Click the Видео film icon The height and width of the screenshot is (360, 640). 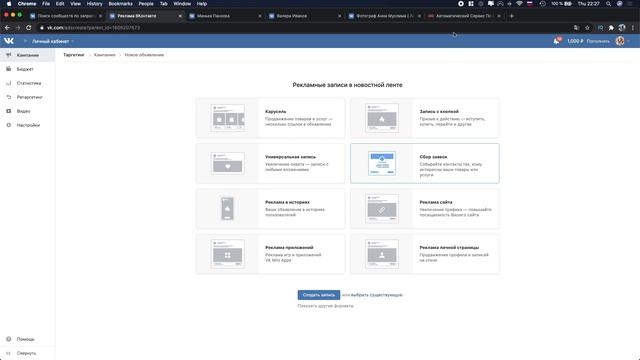click(x=9, y=111)
